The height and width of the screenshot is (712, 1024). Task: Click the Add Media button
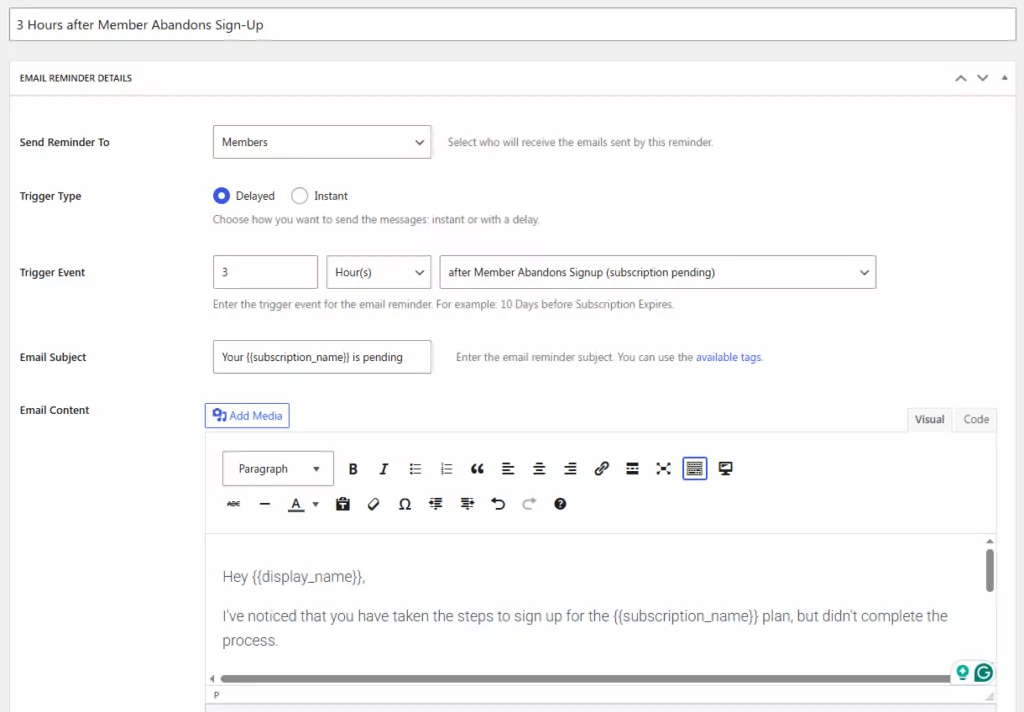click(247, 416)
